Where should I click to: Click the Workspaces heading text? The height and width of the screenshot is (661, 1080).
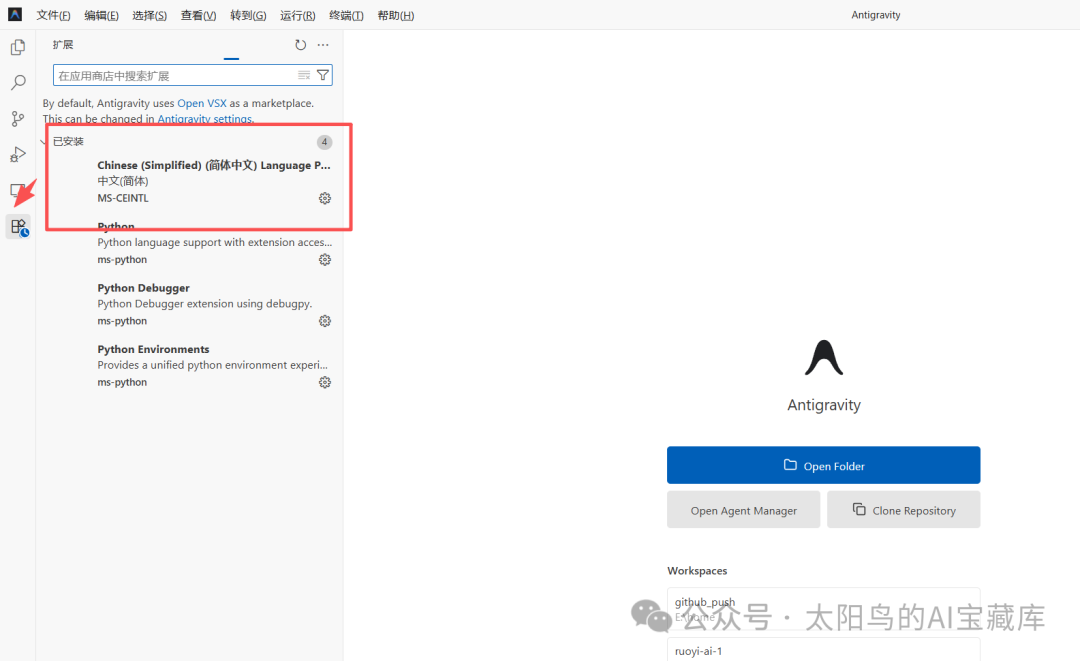[x=697, y=571]
